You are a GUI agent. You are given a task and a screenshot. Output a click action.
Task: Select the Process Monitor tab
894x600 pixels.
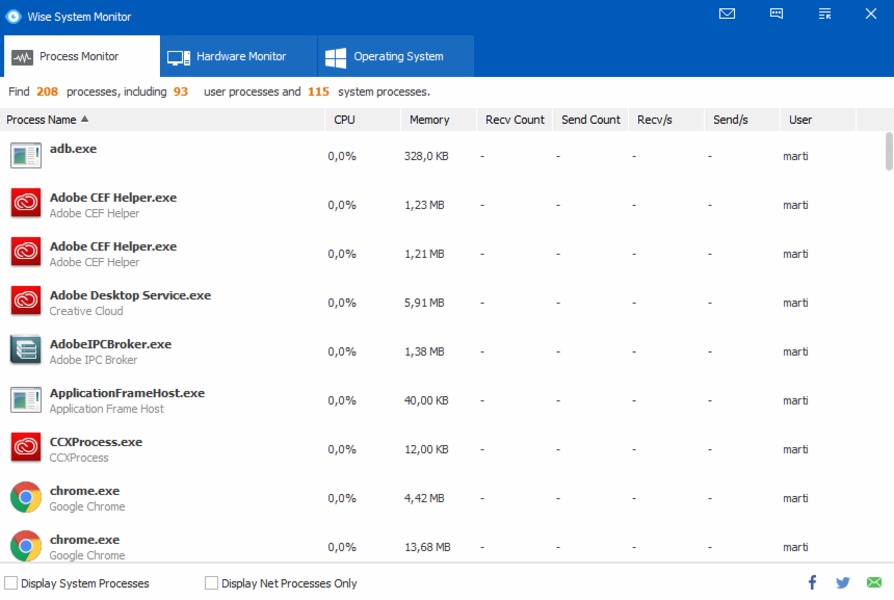point(80,56)
